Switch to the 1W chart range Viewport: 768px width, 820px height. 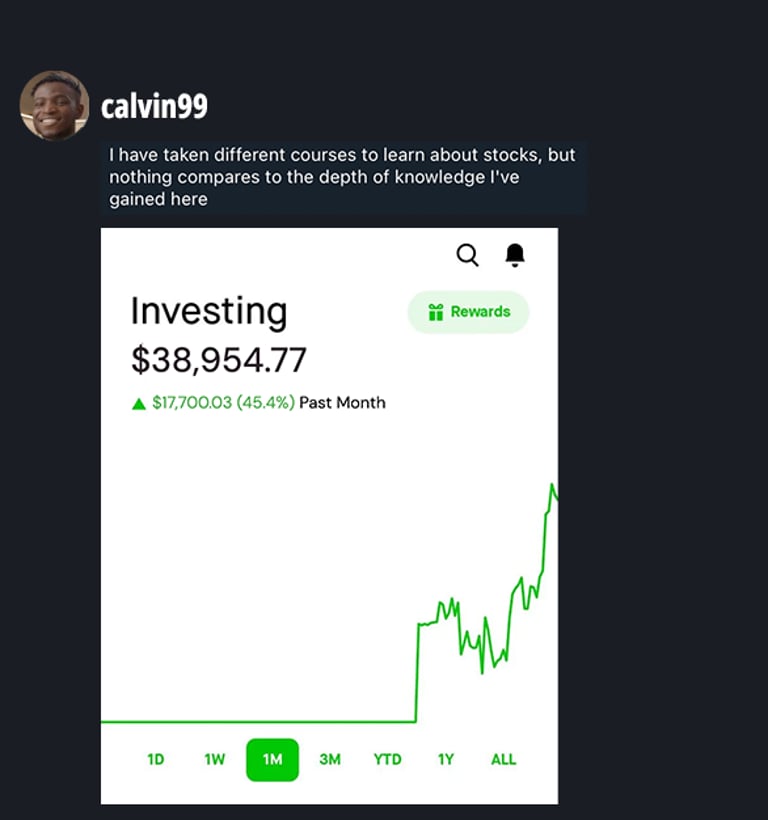coord(214,759)
